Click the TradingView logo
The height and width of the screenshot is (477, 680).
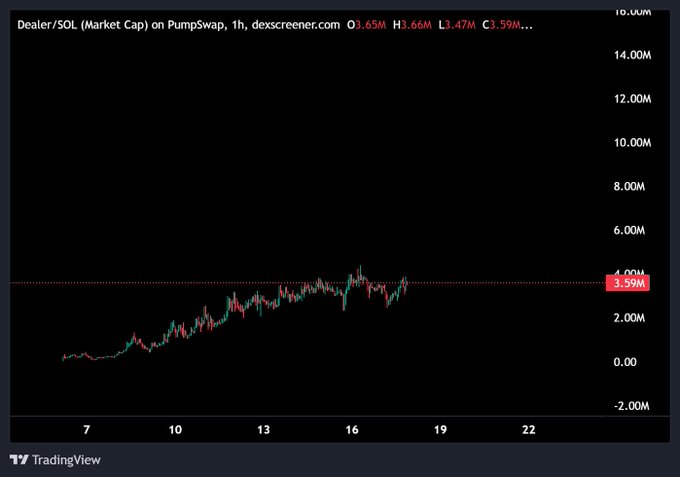19,459
